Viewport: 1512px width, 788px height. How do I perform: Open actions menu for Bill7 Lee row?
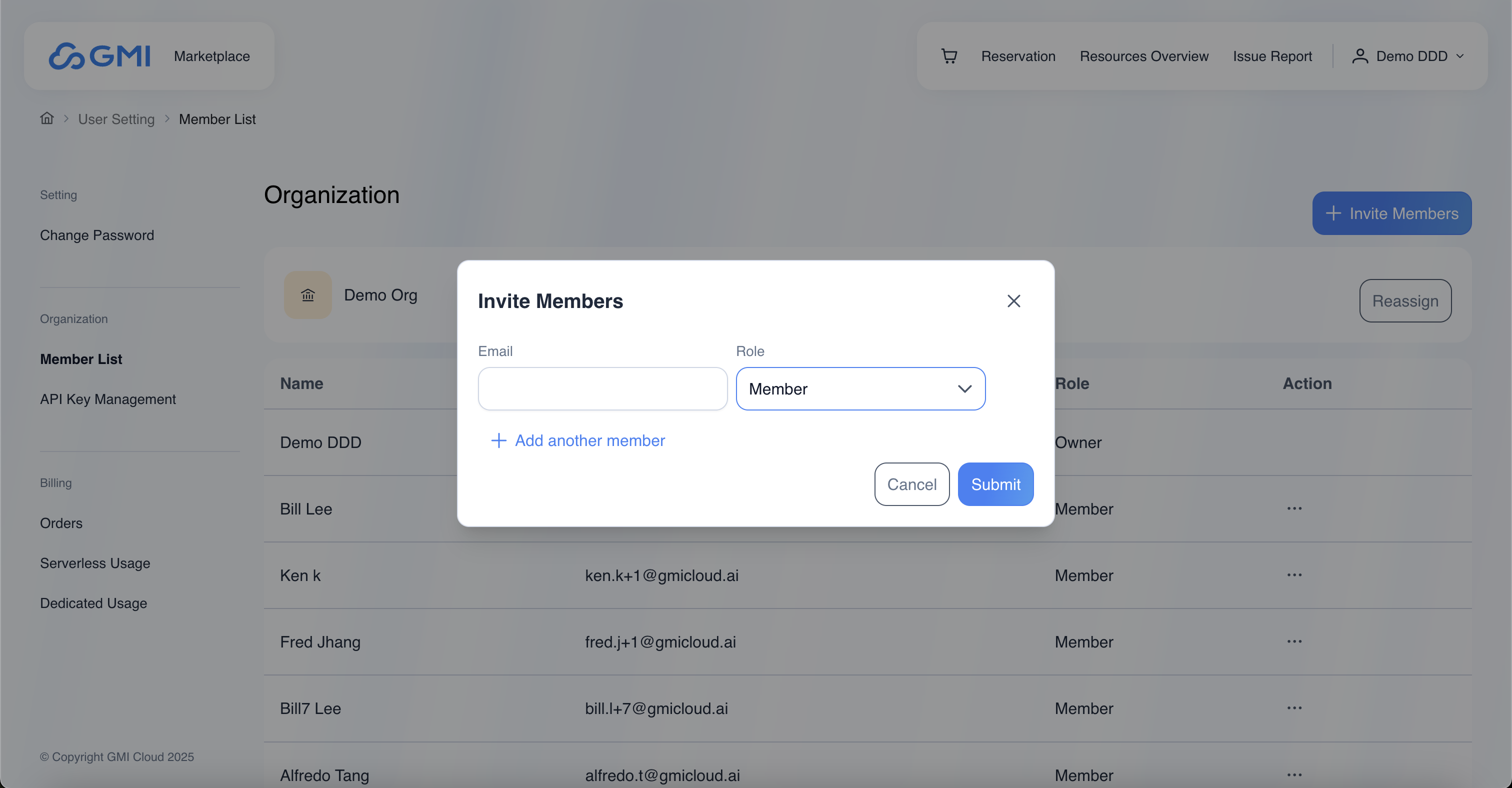point(1294,708)
